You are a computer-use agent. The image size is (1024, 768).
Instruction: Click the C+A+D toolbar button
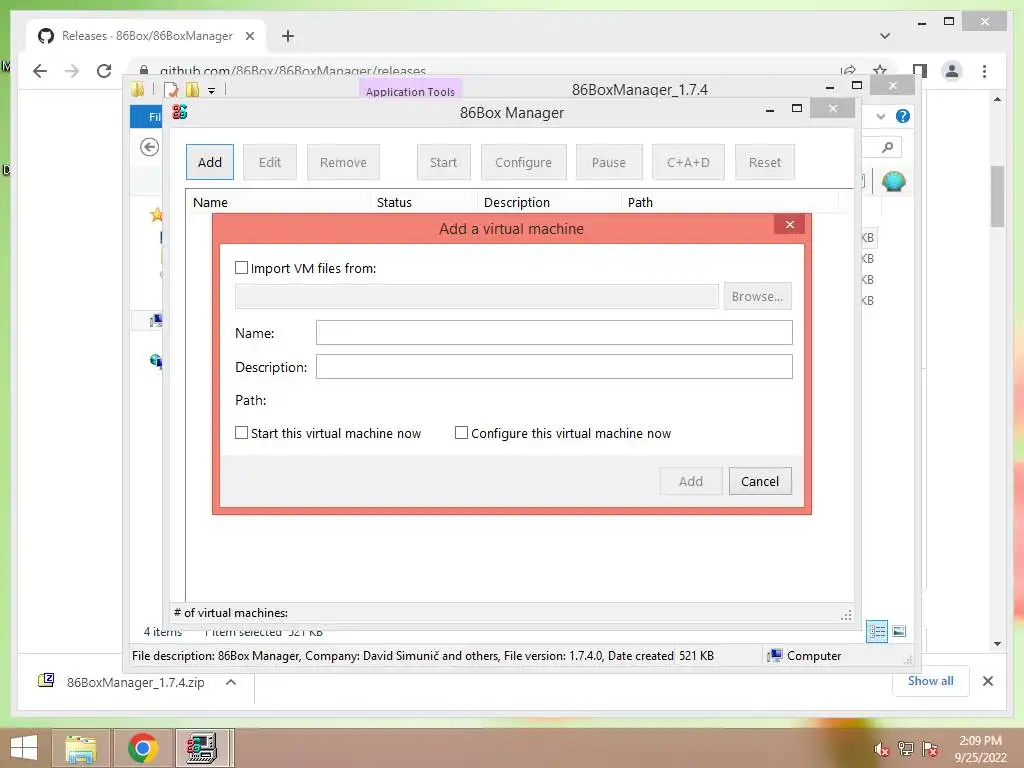click(688, 162)
